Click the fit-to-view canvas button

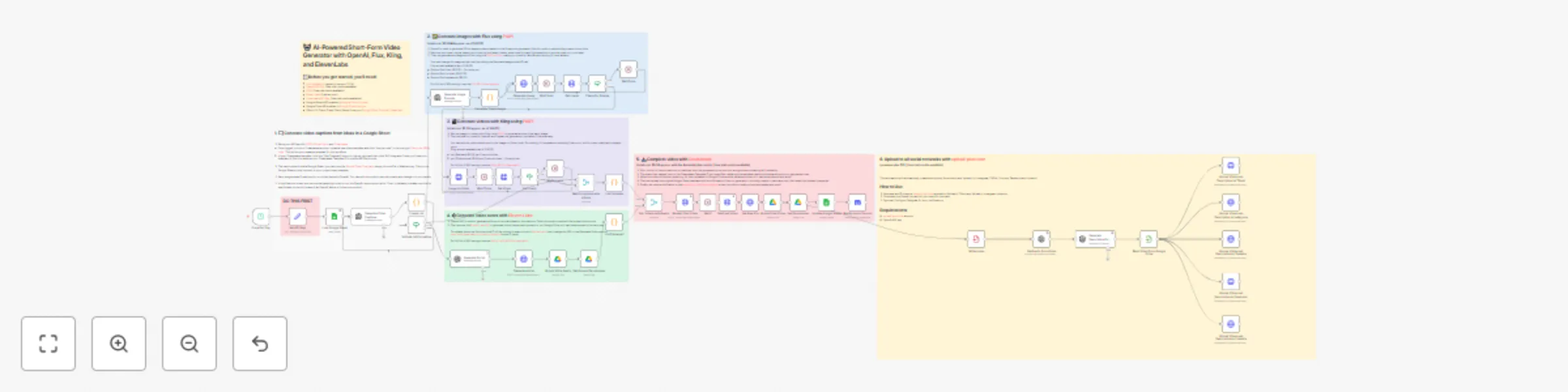pyautogui.click(x=48, y=344)
